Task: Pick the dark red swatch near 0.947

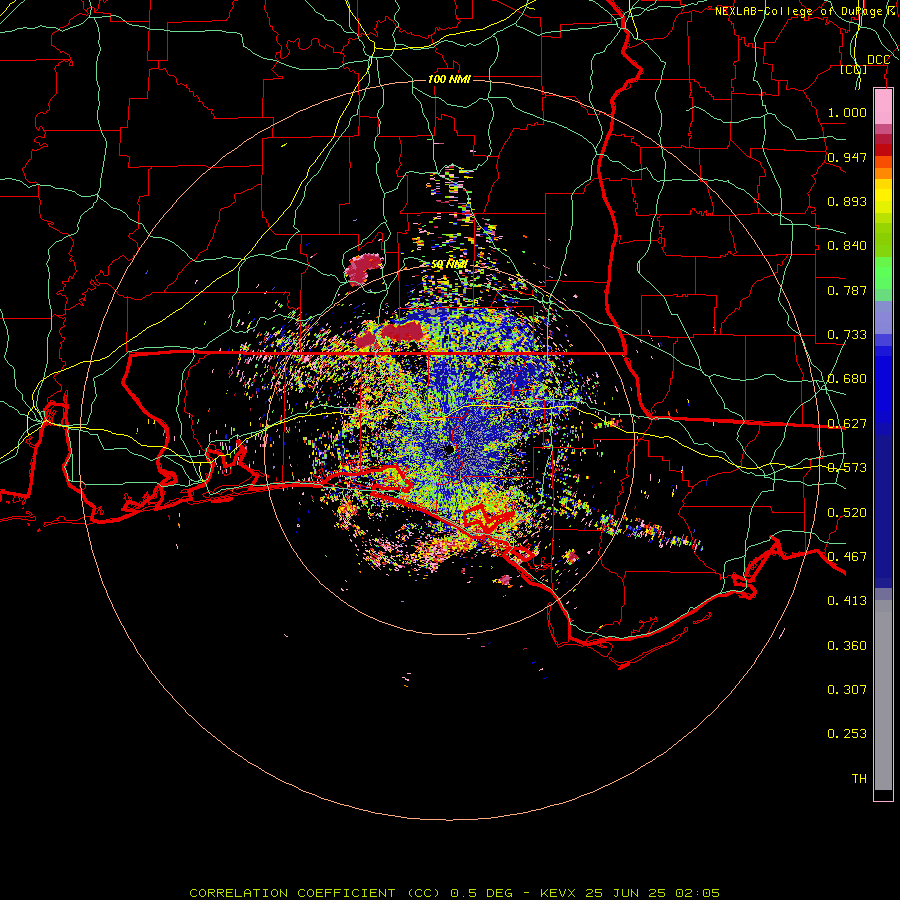Action: click(x=883, y=150)
